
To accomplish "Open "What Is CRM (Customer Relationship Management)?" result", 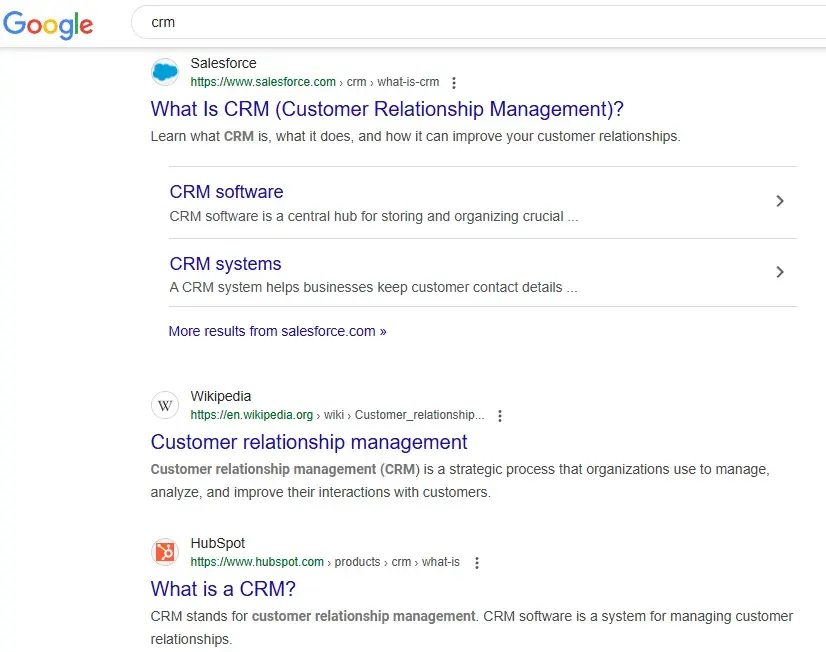I will (x=386, y=109).
